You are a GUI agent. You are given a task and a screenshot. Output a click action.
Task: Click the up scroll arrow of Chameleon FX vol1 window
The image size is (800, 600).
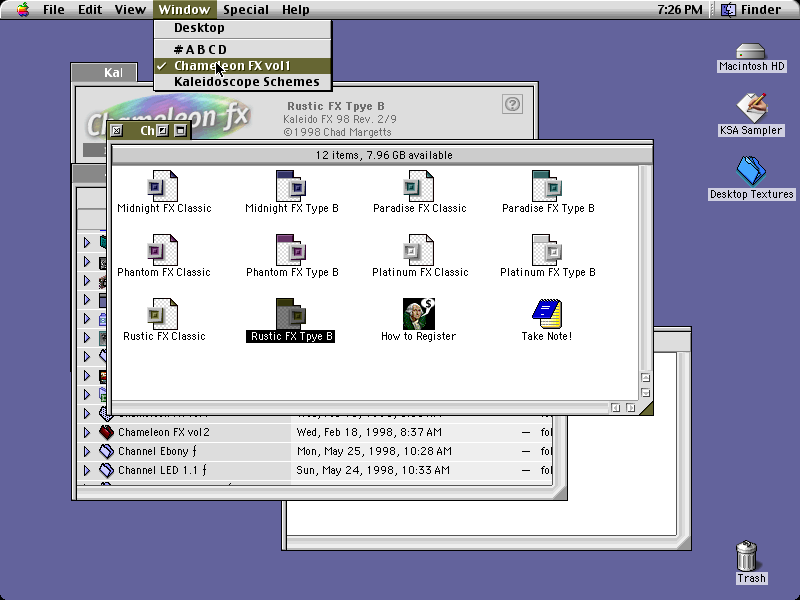[645, 378]
